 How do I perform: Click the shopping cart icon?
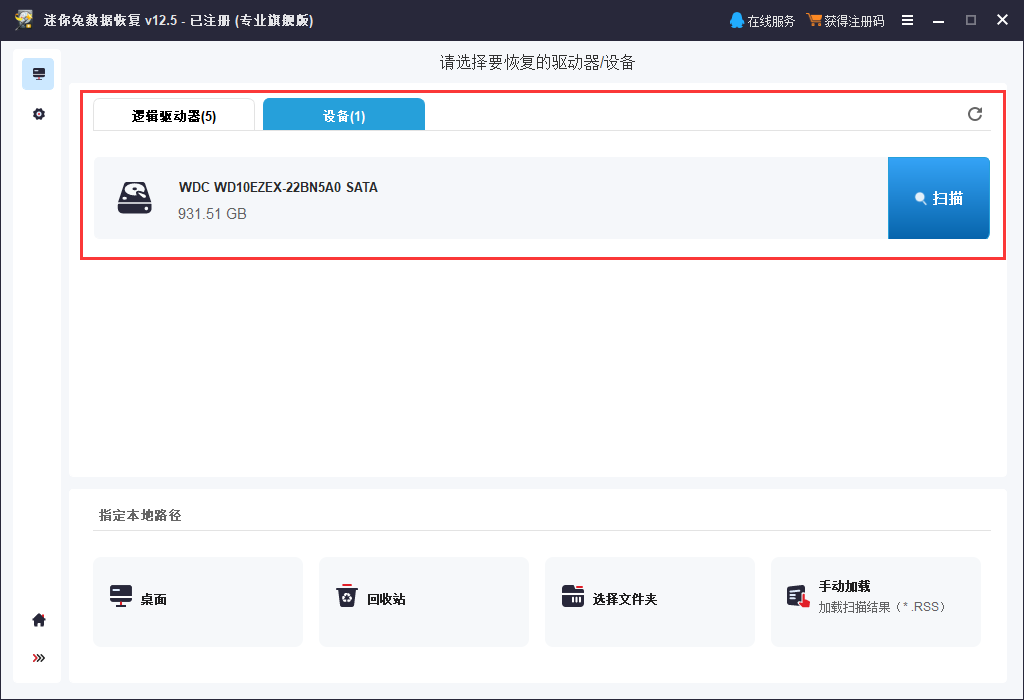814,20
